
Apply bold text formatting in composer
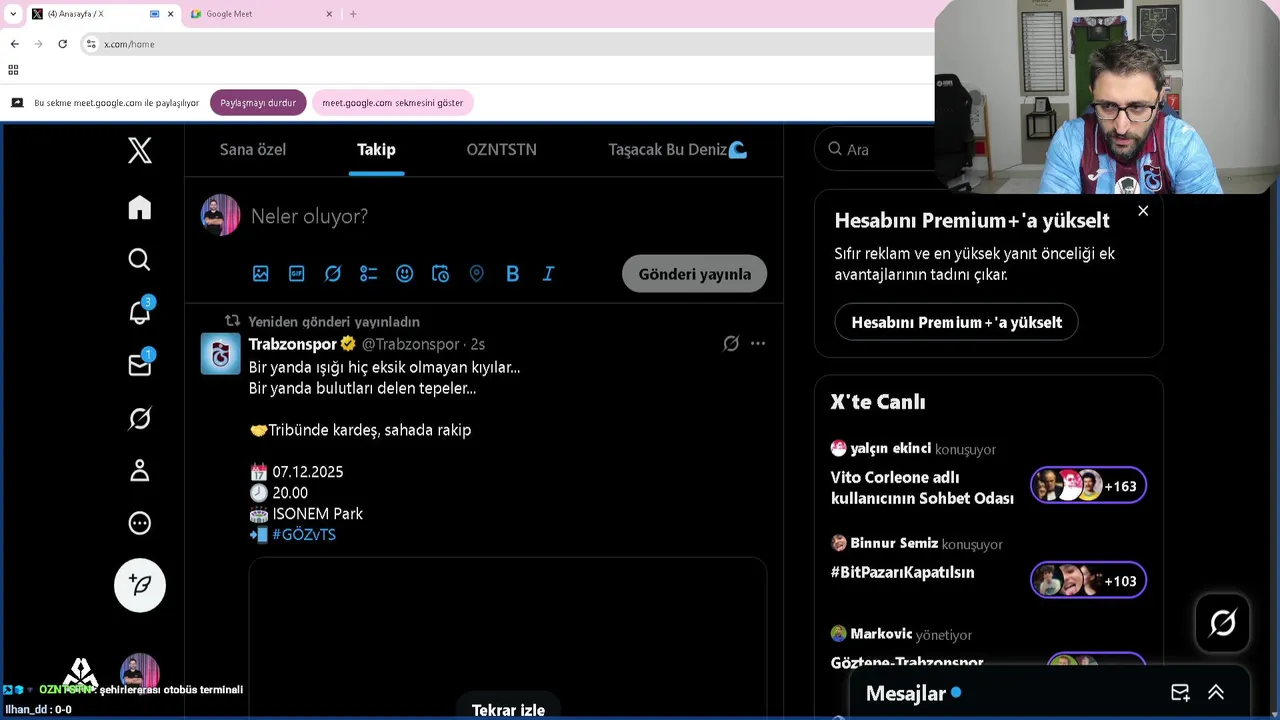coord(513,273)
